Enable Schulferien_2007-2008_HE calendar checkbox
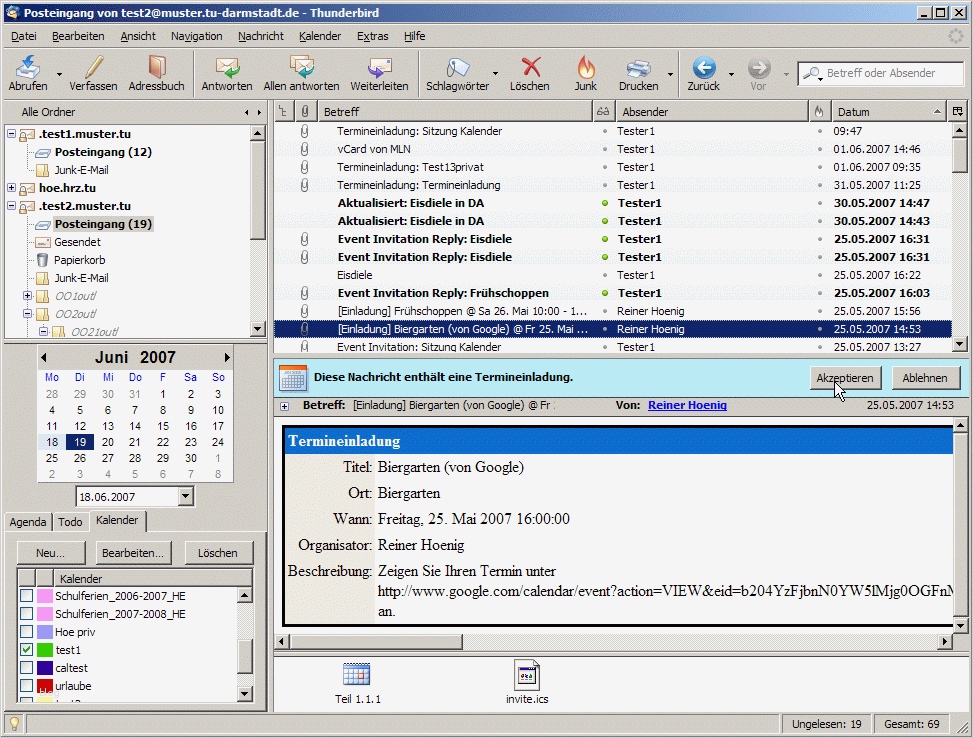This screenshot has width=973, height=738. [x=27, y=614]
